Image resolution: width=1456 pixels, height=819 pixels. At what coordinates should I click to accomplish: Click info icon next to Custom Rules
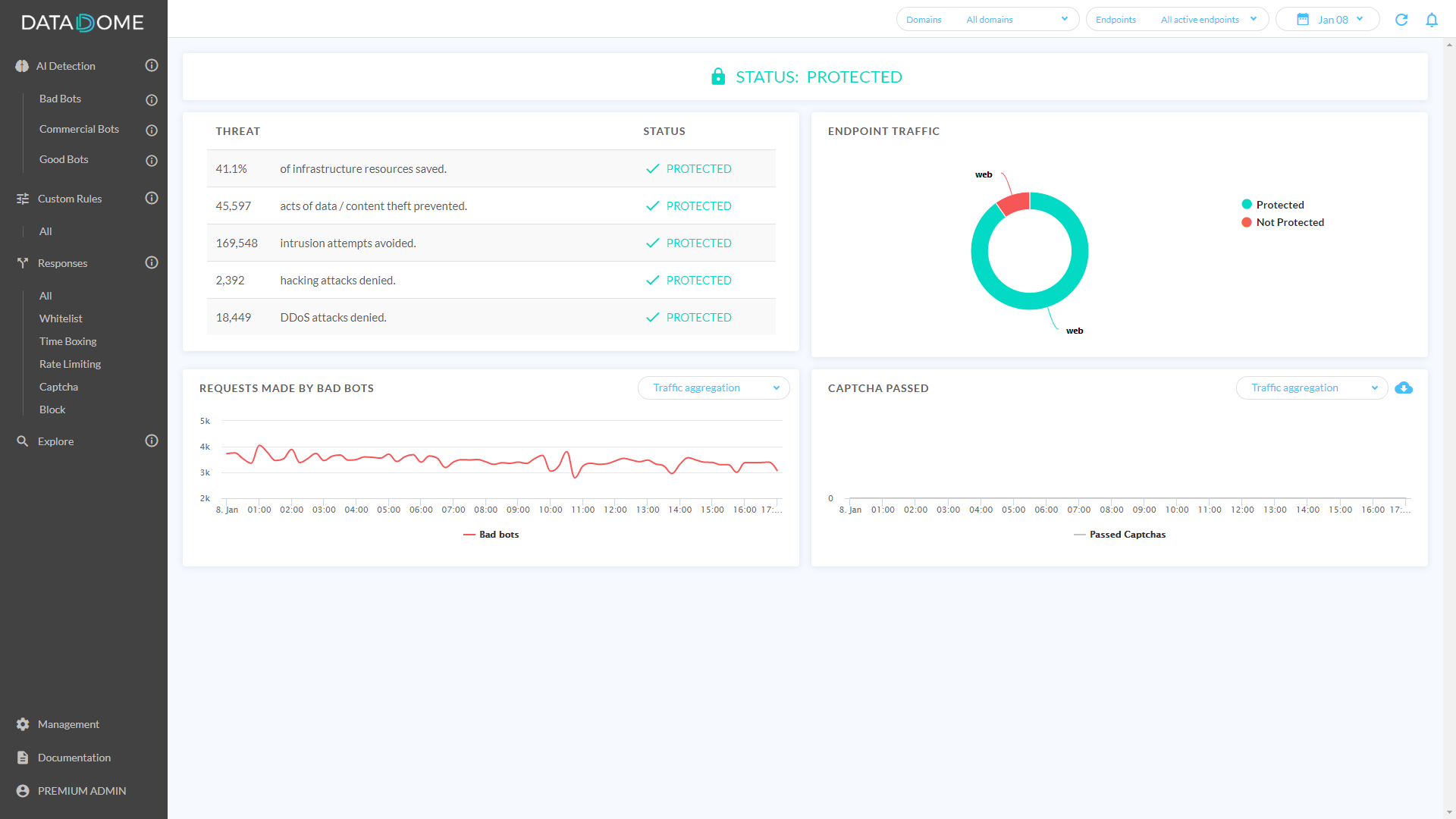tap(152, 199)
